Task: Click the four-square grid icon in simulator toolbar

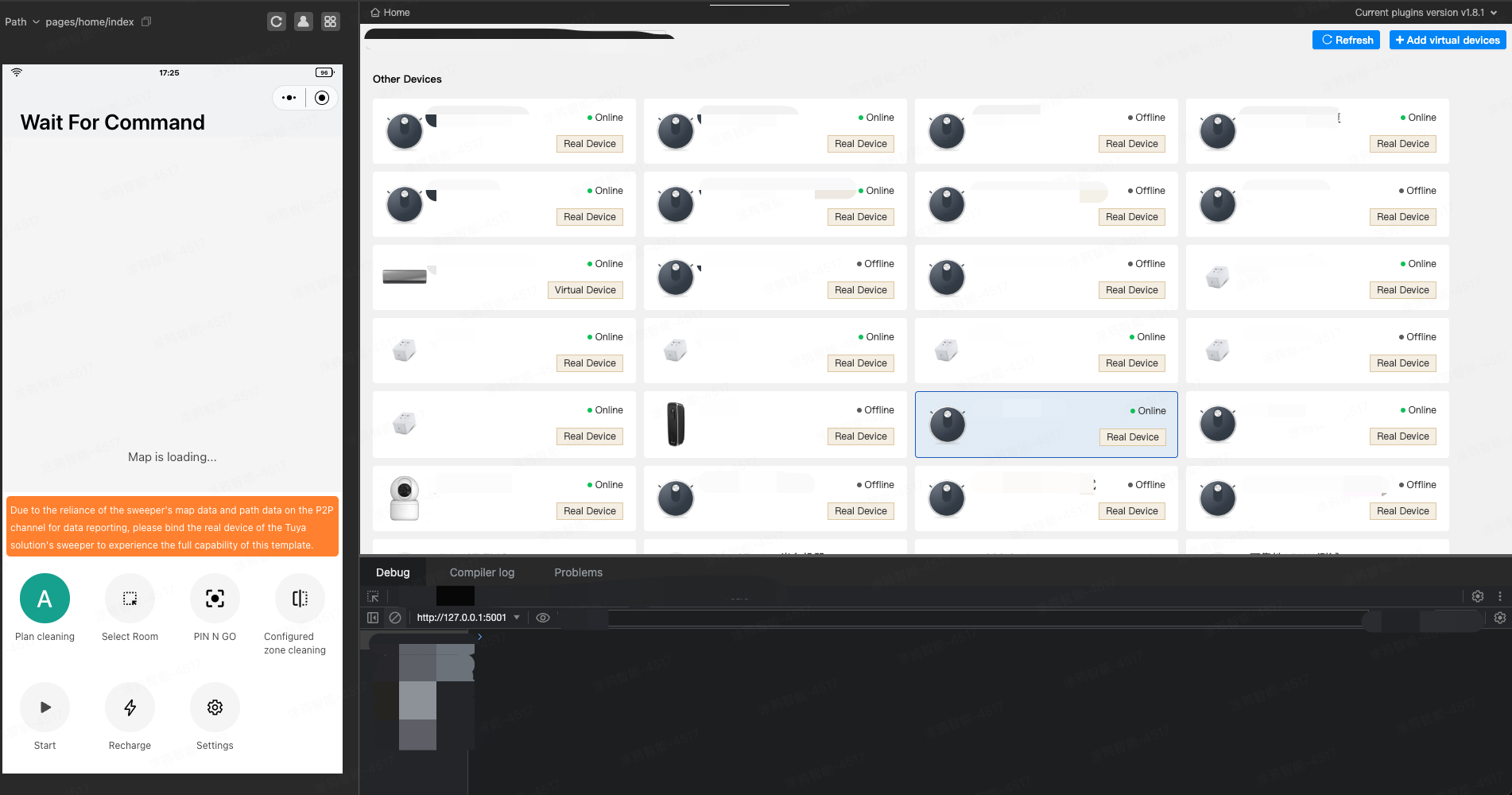Action: [x=330, y=21]
